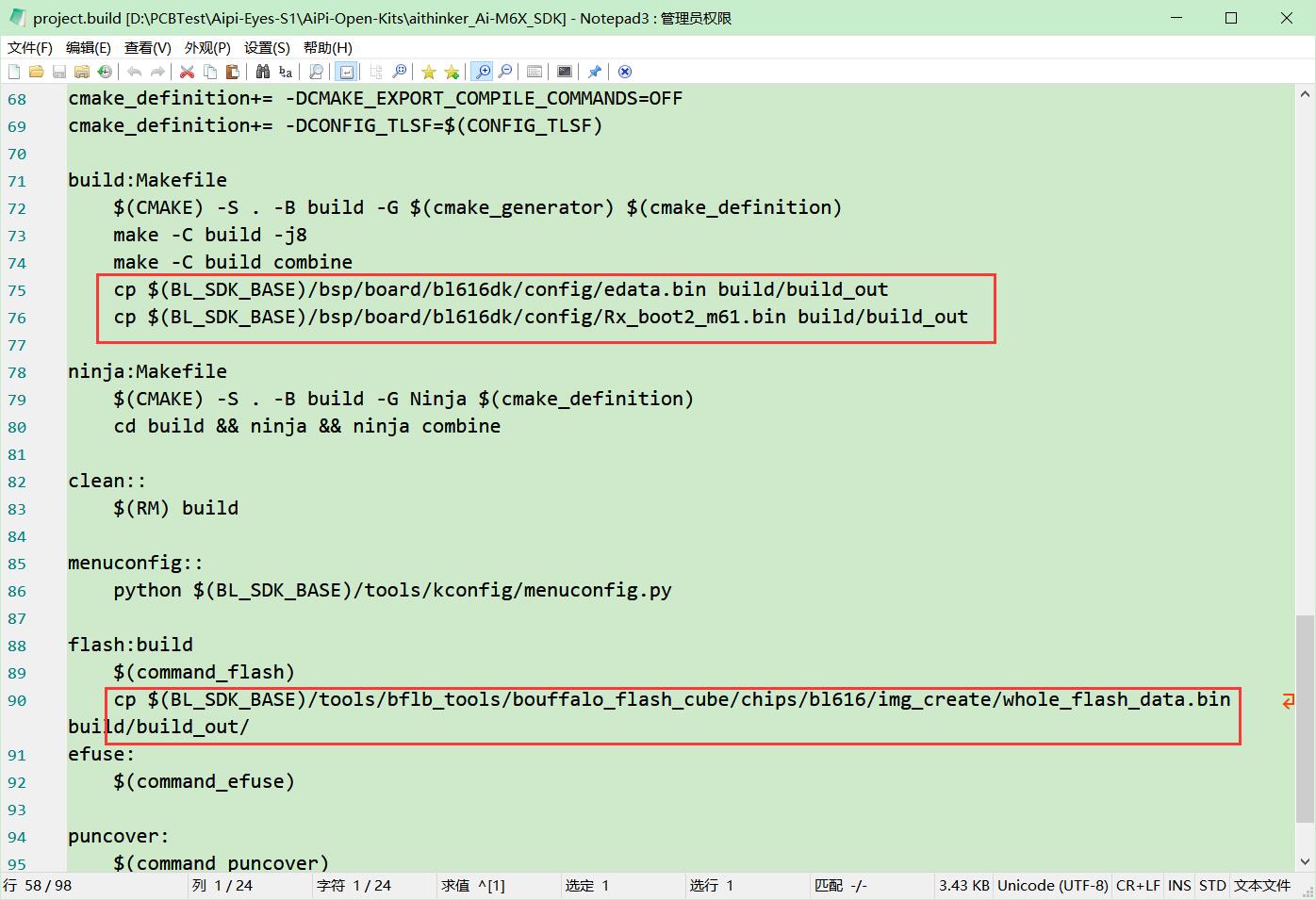Click the 3.43 KB file size field
The height and width of the screenshot is (900, 1316).
tap(964, 886)
